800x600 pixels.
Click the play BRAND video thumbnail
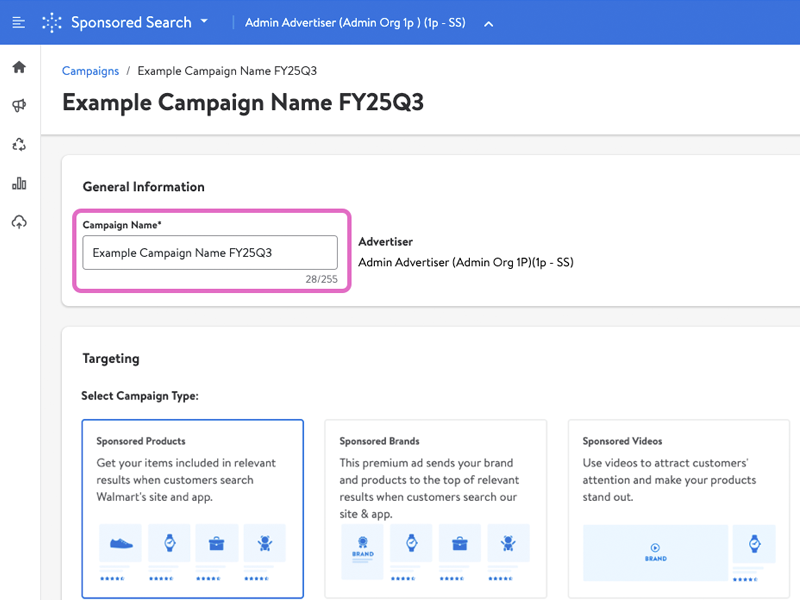click(x=656, y=553)
